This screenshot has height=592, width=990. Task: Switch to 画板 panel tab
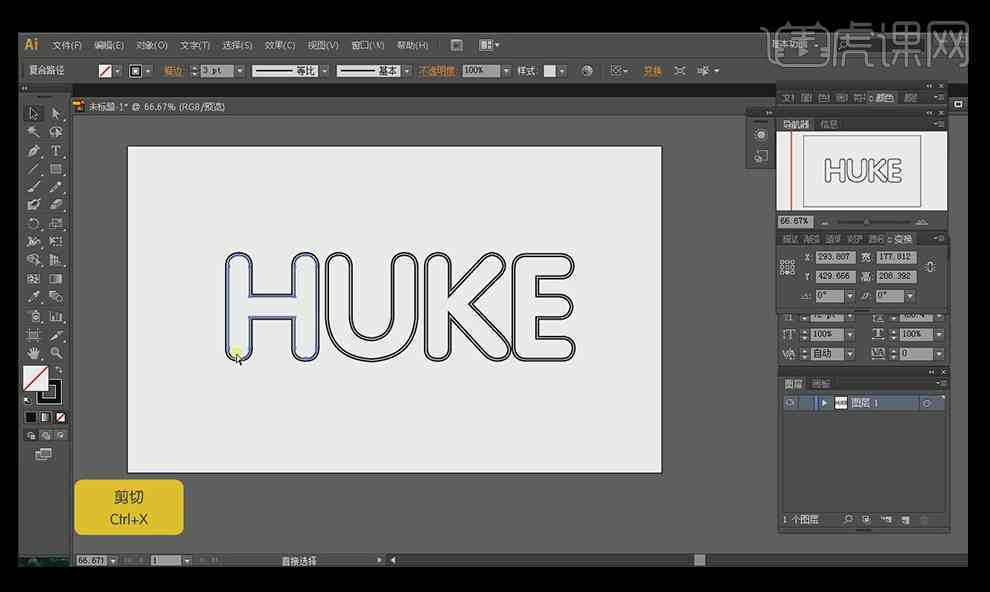click(x=821, y=384)
